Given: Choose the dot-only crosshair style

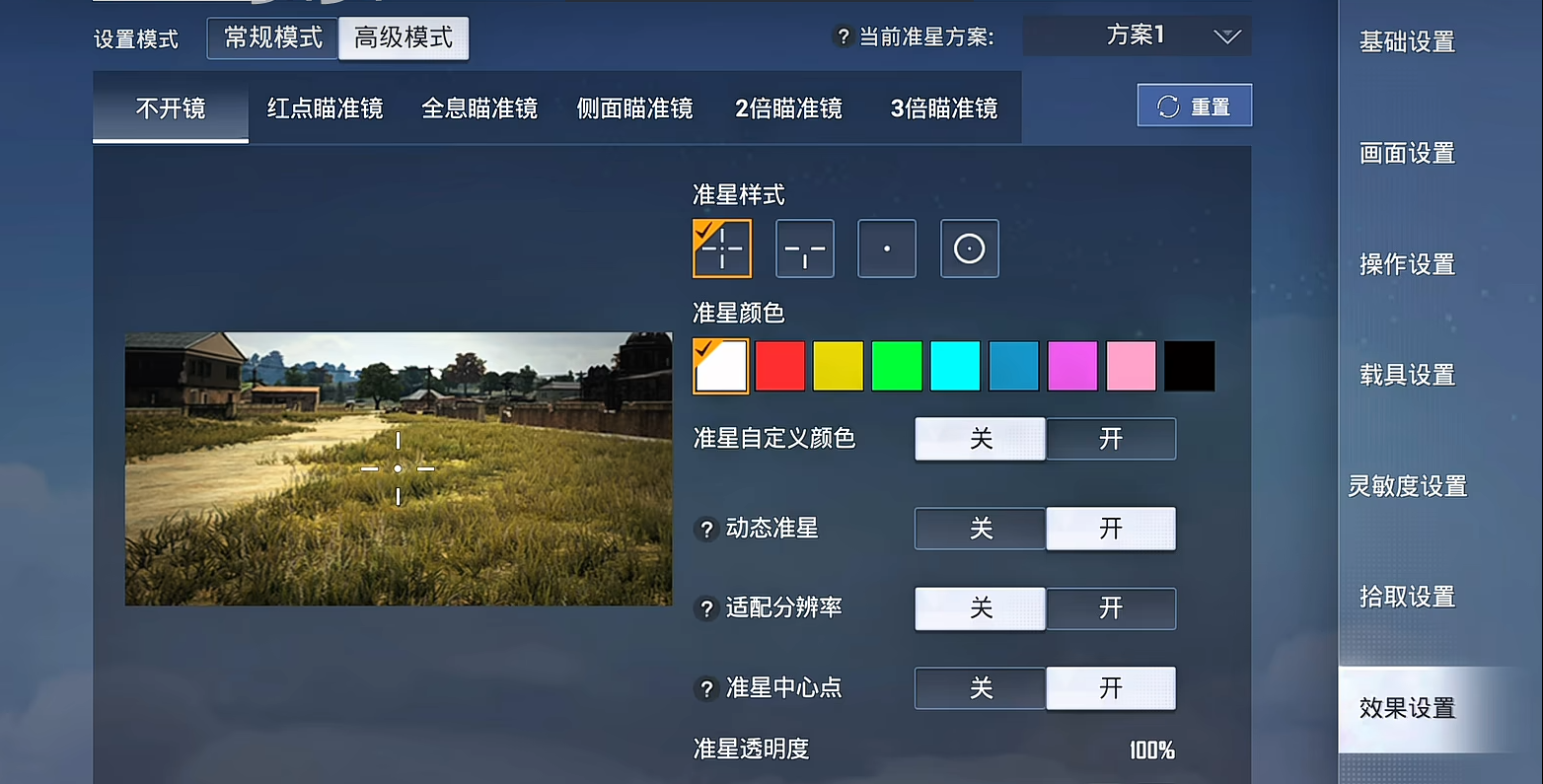Looking at the screenshot, I should point(887,249).
